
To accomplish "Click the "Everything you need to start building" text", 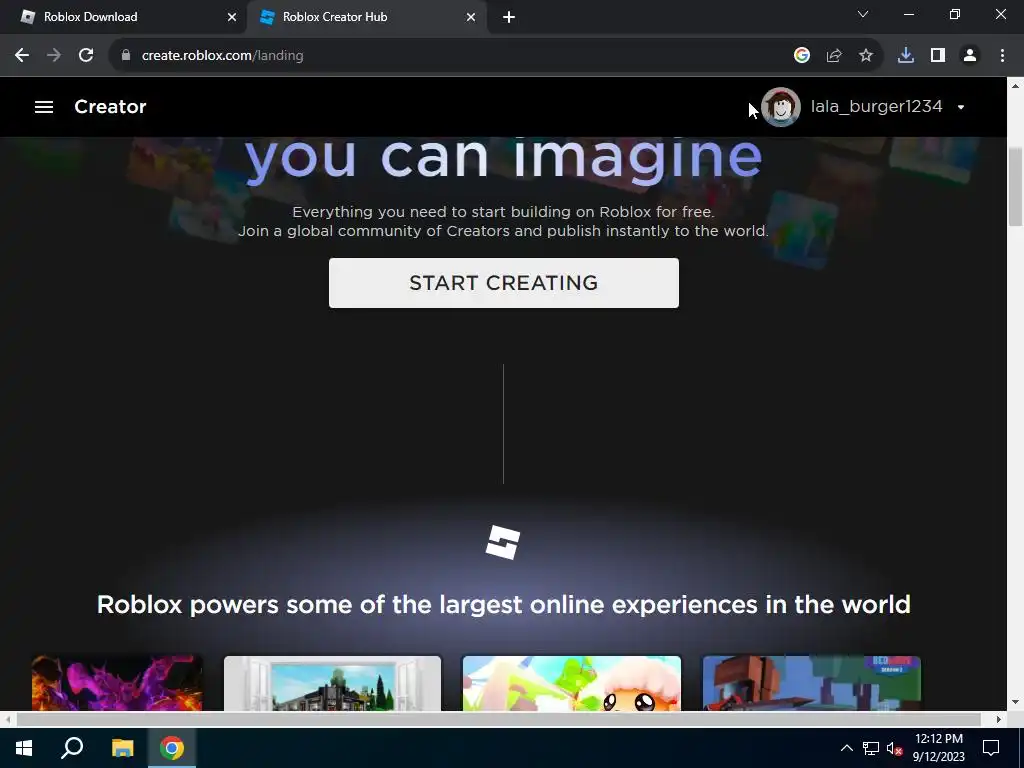I will 504,212.
